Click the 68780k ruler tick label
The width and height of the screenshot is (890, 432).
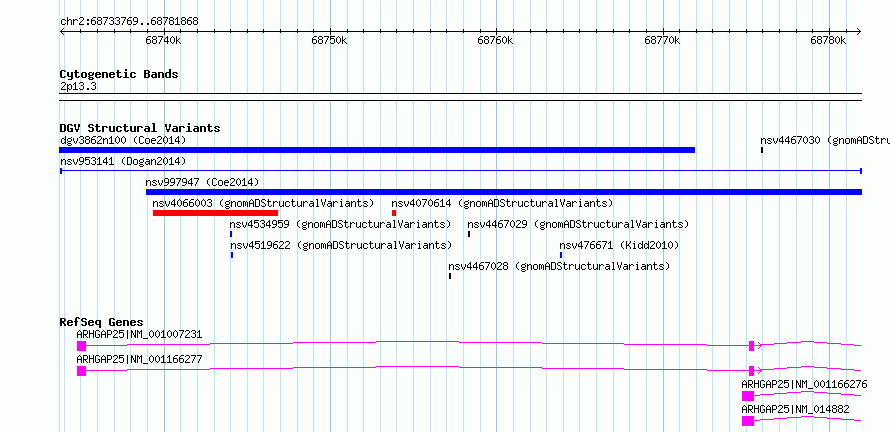click(x=828, y=40)
